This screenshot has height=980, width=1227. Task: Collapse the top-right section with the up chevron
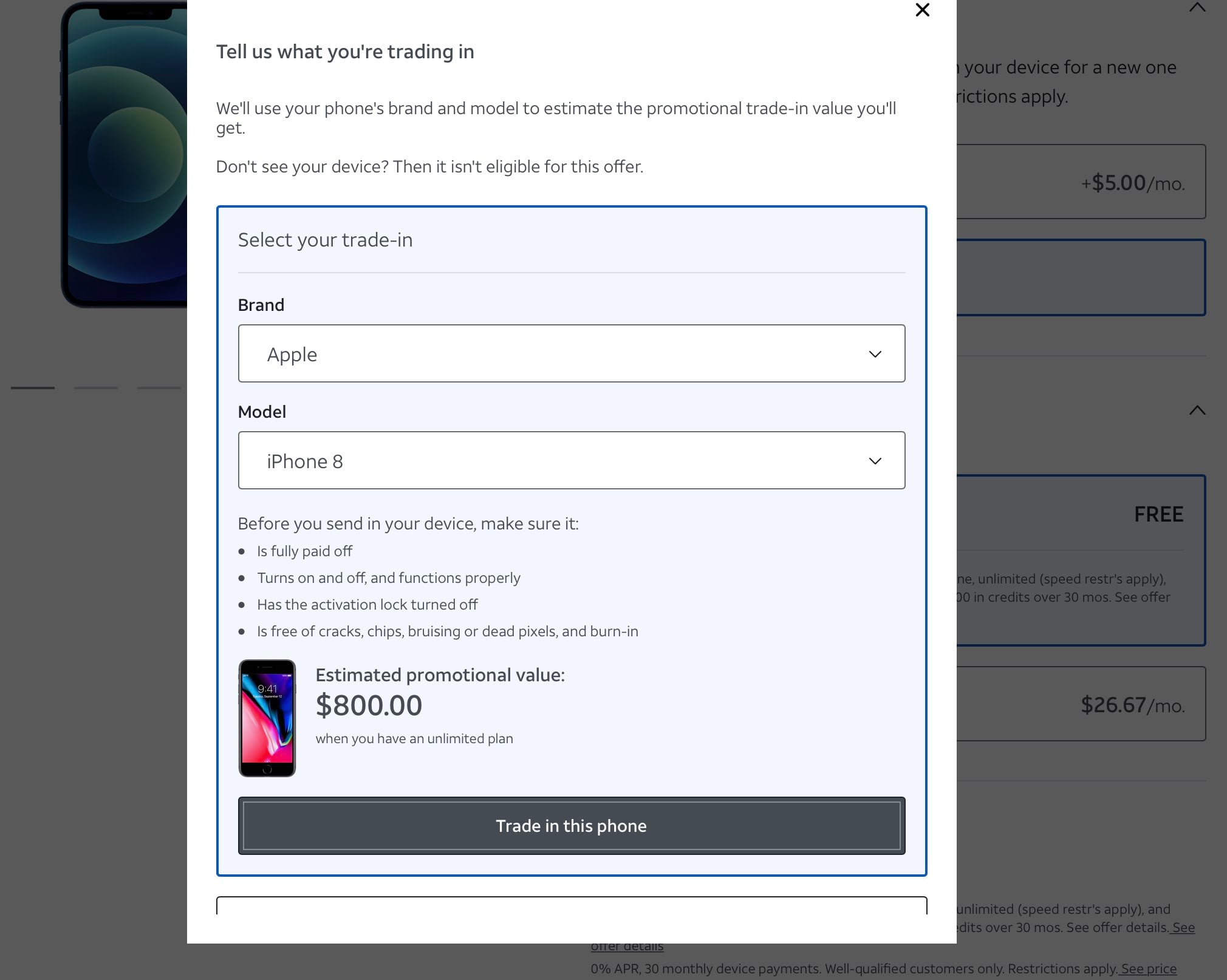click(1197, 8)
